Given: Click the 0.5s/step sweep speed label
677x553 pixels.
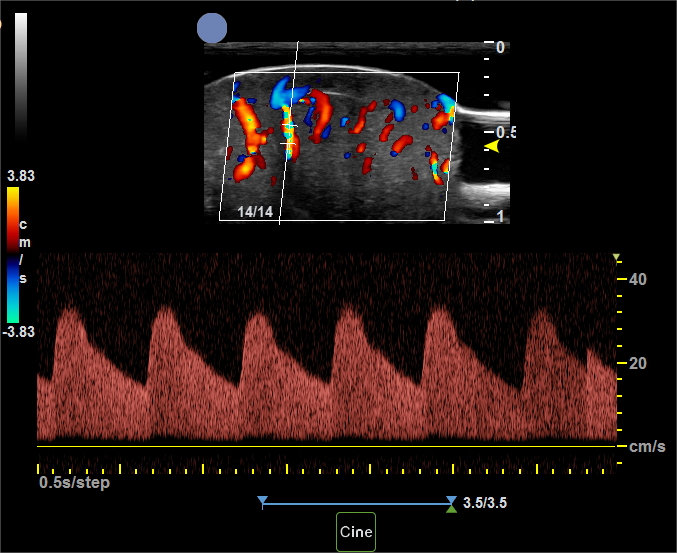Looking at the screenshot, I should coord(74,483).
